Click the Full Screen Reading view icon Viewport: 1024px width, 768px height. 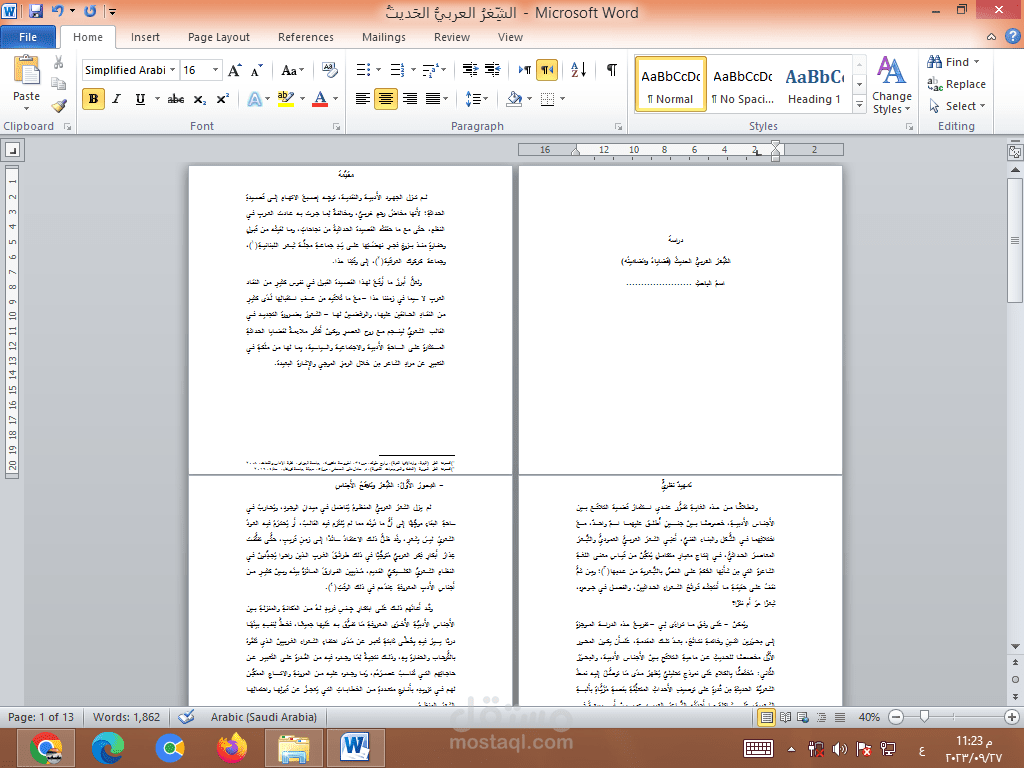coord(785,717)
